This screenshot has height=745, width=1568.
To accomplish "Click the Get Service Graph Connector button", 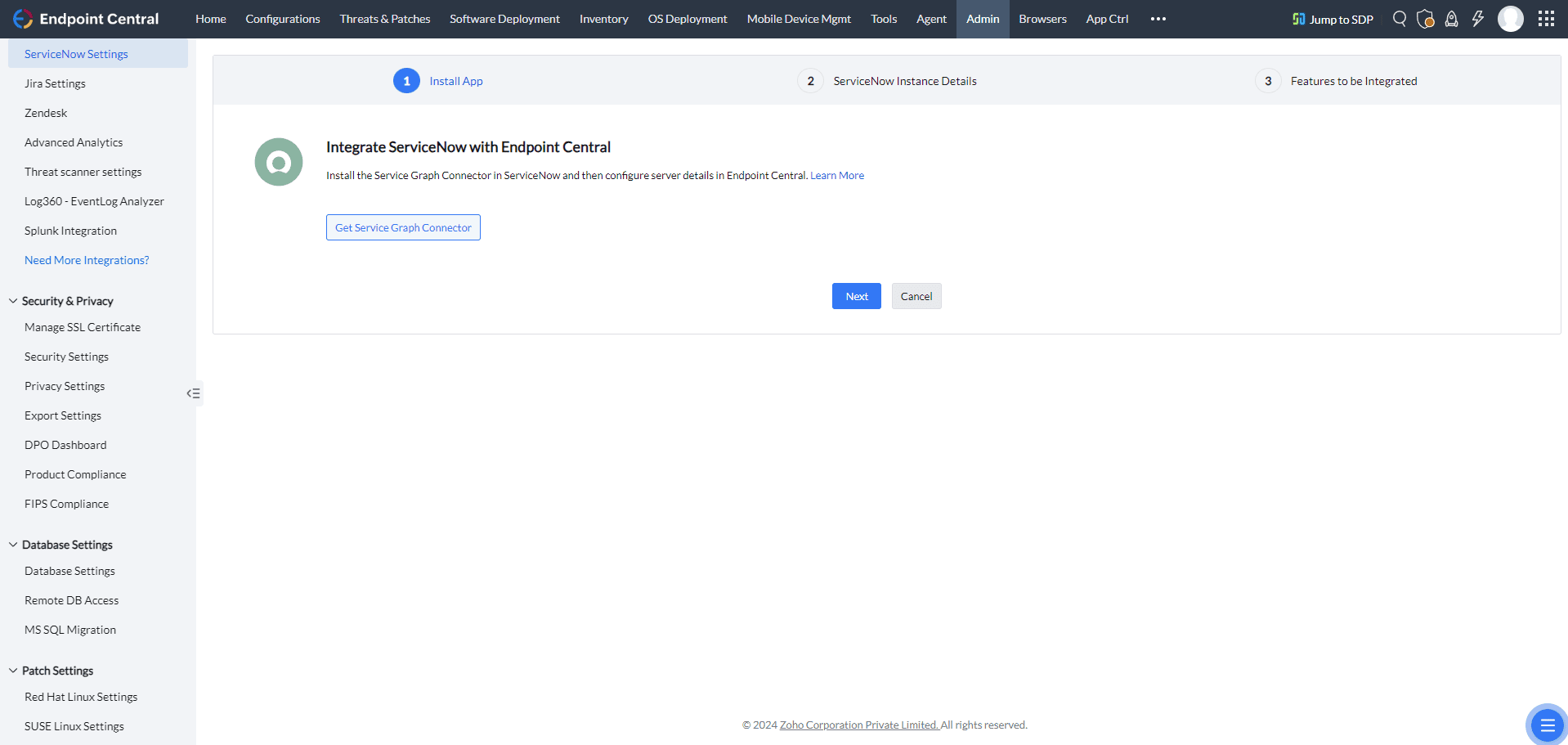I will pyautogui.click(x=402, y=227).
